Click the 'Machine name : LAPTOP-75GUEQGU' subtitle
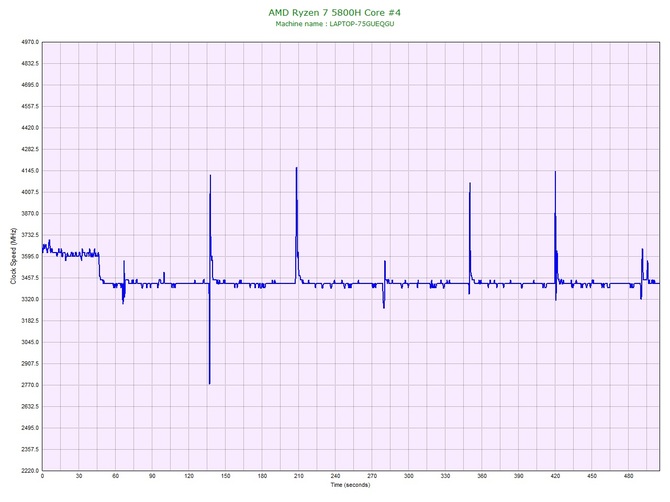Screen dimensions: 670x502 335,24
